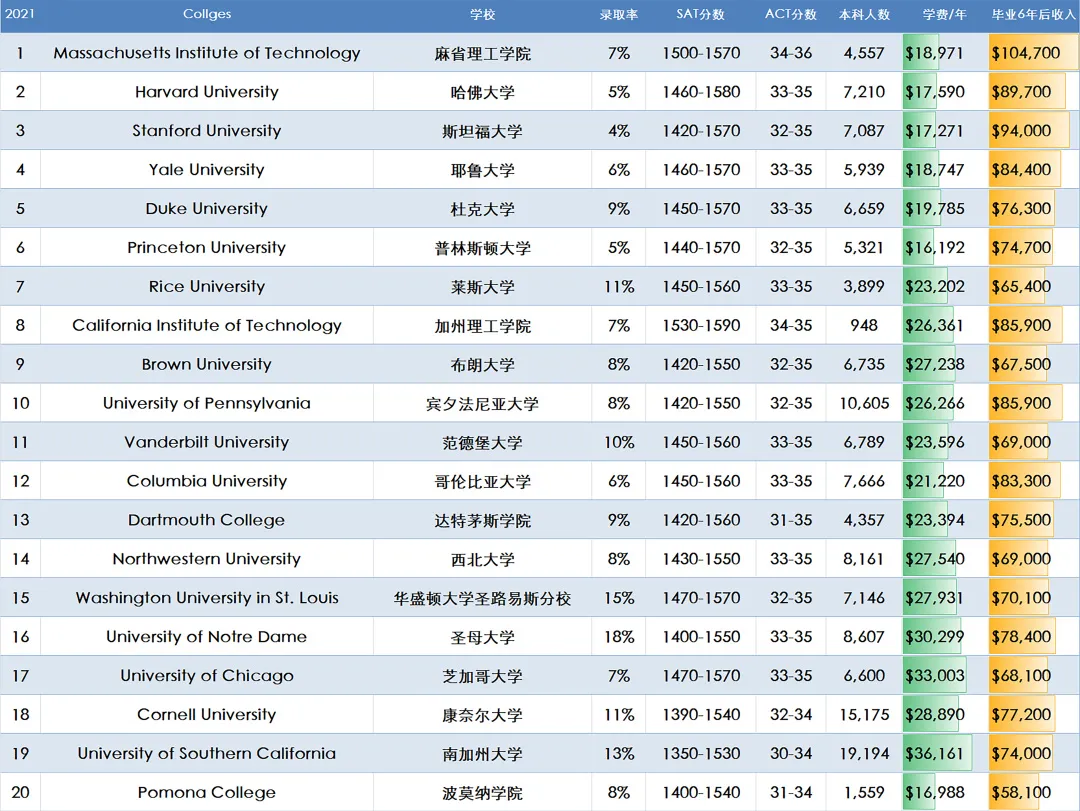This screenshot has height=811, width=1080.
Task: Select the '斯坦福大学' cell
Action: 482,132
